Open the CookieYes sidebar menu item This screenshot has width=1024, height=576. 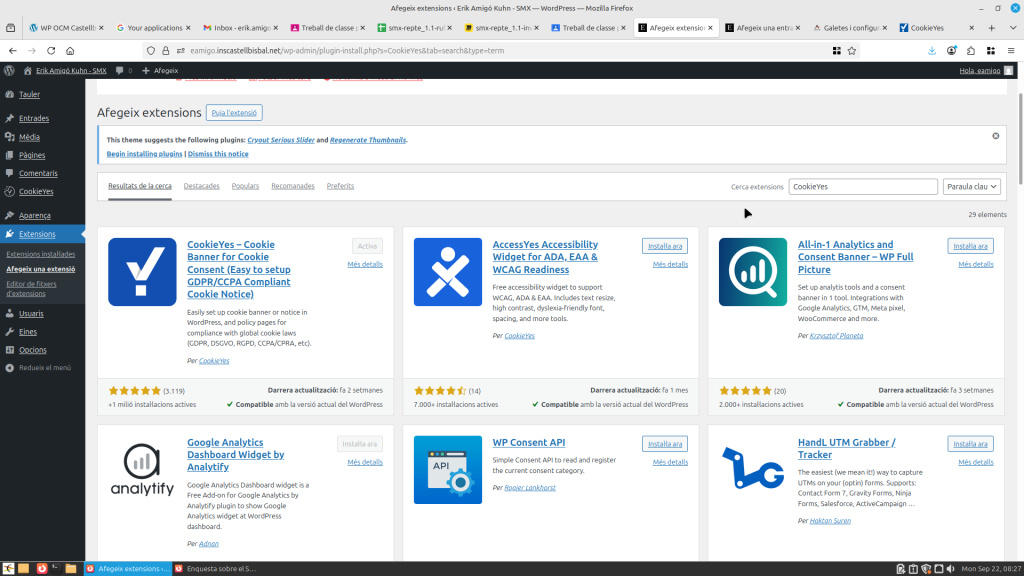pyautogui.click(x=36, y=191)
